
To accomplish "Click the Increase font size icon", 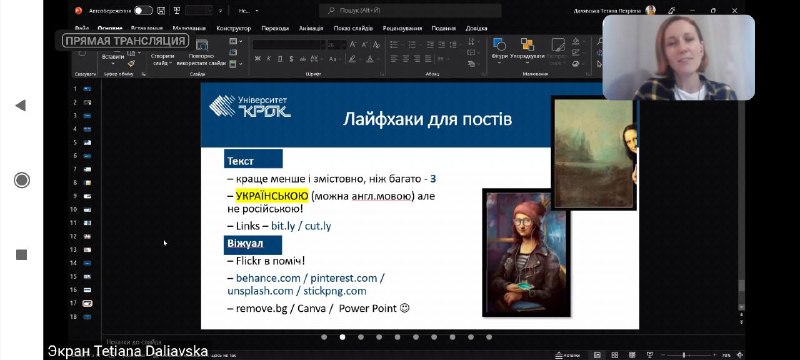I will click(x=353, y=45).
